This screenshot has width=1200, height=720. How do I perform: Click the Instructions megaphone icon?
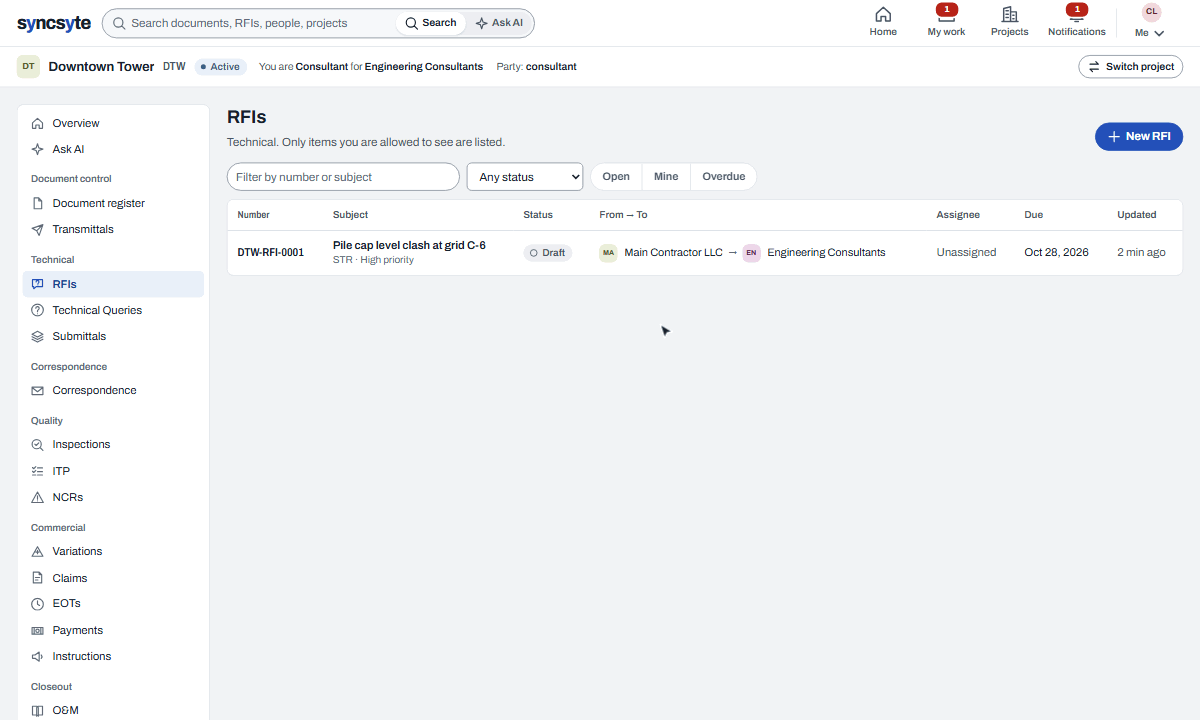38,656
